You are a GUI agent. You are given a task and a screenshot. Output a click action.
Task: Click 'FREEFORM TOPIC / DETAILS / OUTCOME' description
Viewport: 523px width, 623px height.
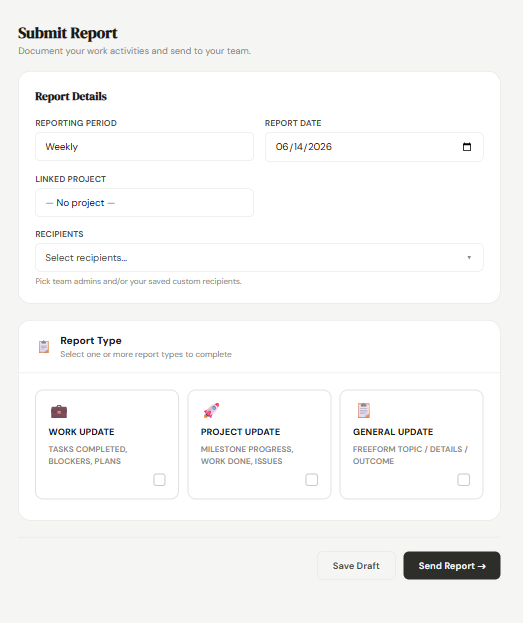(411, 455)
